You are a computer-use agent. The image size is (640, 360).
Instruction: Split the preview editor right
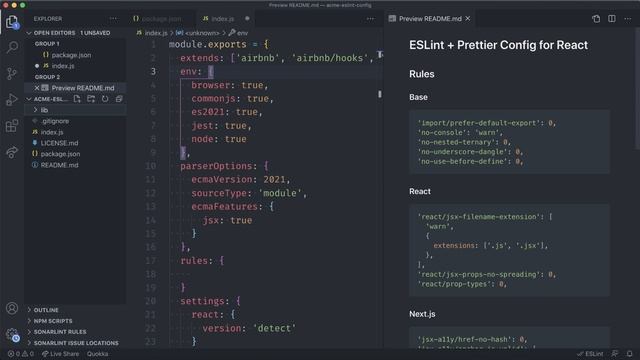click(x=611, y=19)
